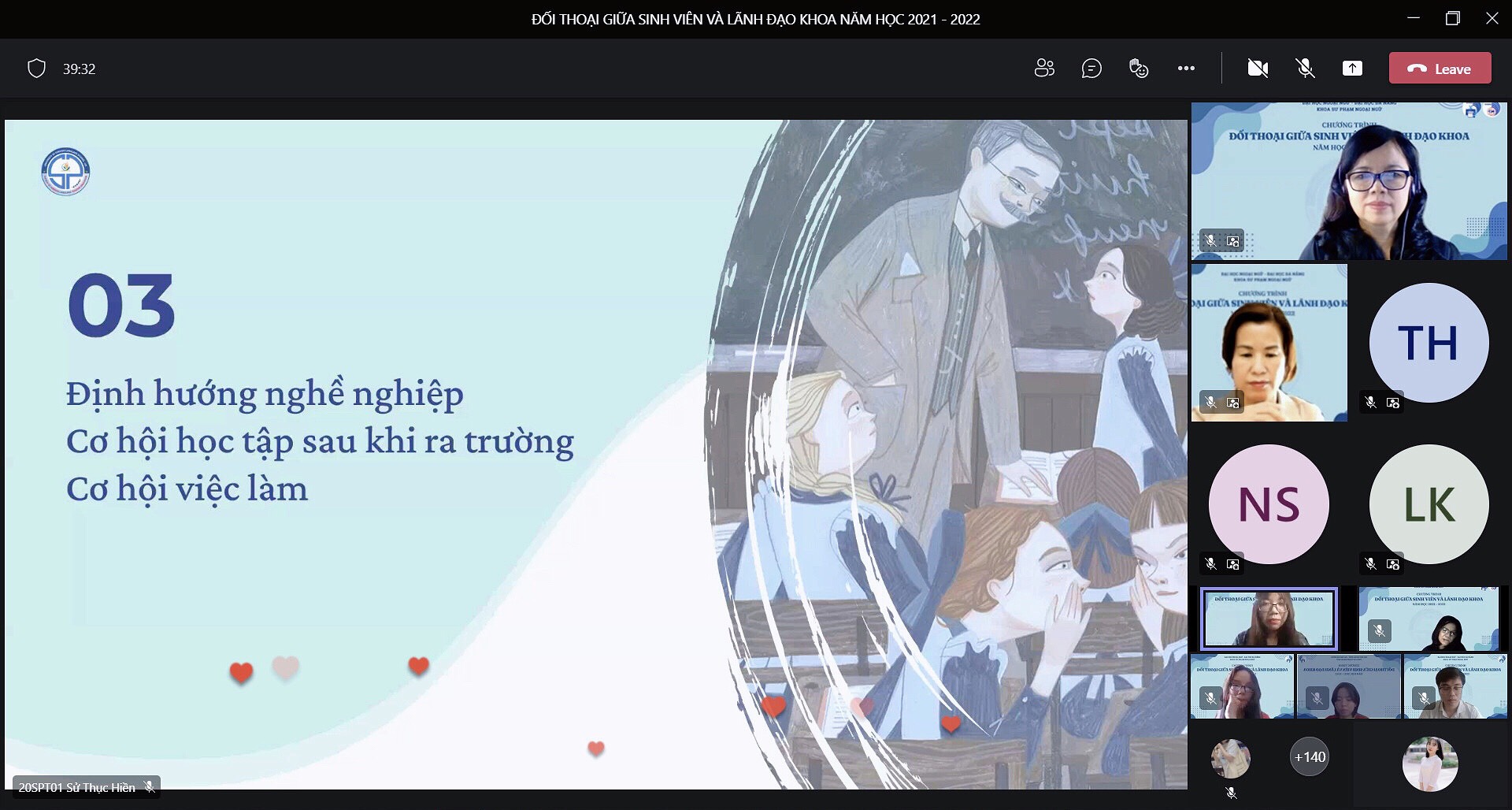Click the pin icon on top video tile

1233,241
